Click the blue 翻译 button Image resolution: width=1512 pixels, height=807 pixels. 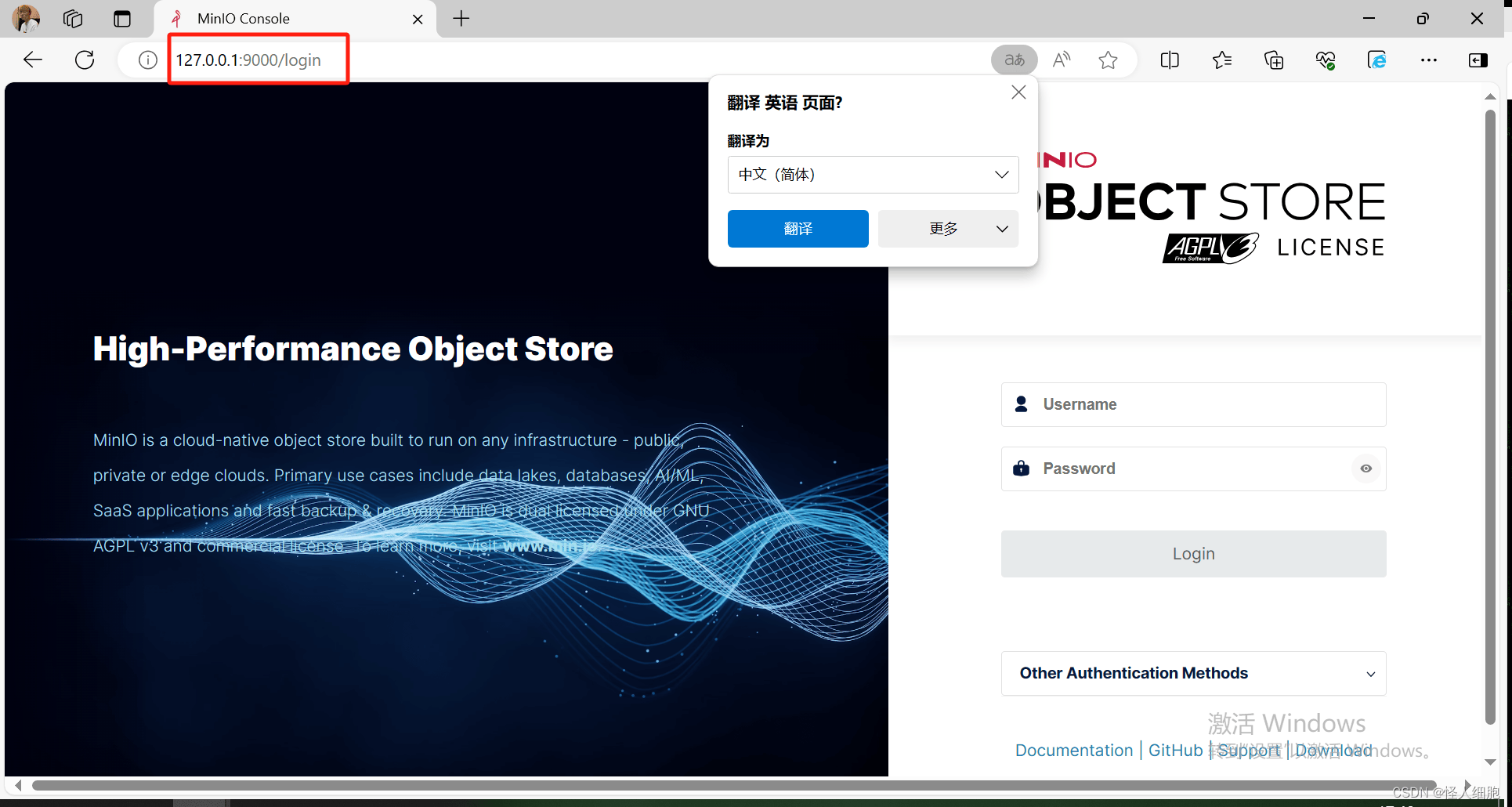[798, 229]
